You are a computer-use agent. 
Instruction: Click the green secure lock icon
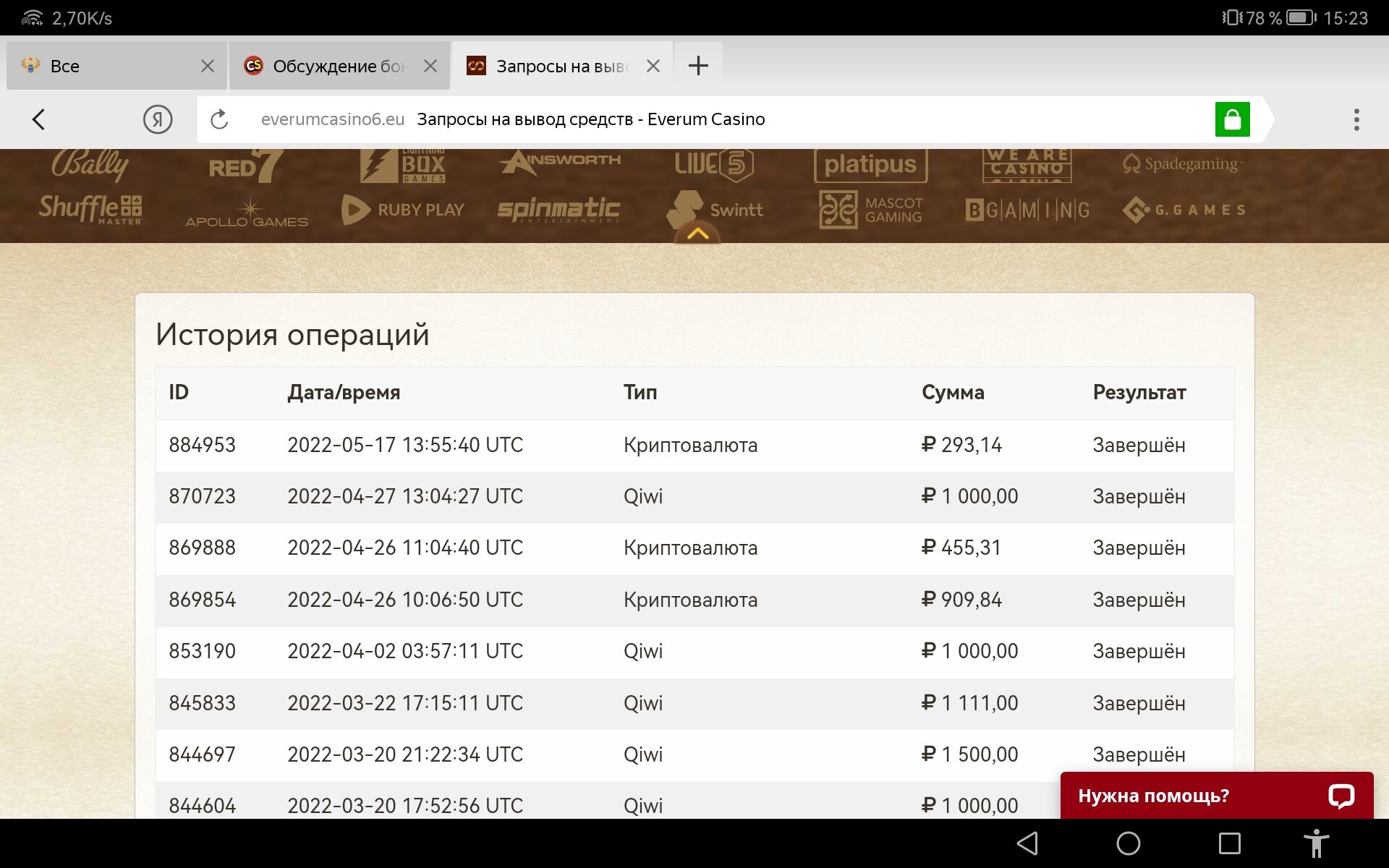point(1232,119)
